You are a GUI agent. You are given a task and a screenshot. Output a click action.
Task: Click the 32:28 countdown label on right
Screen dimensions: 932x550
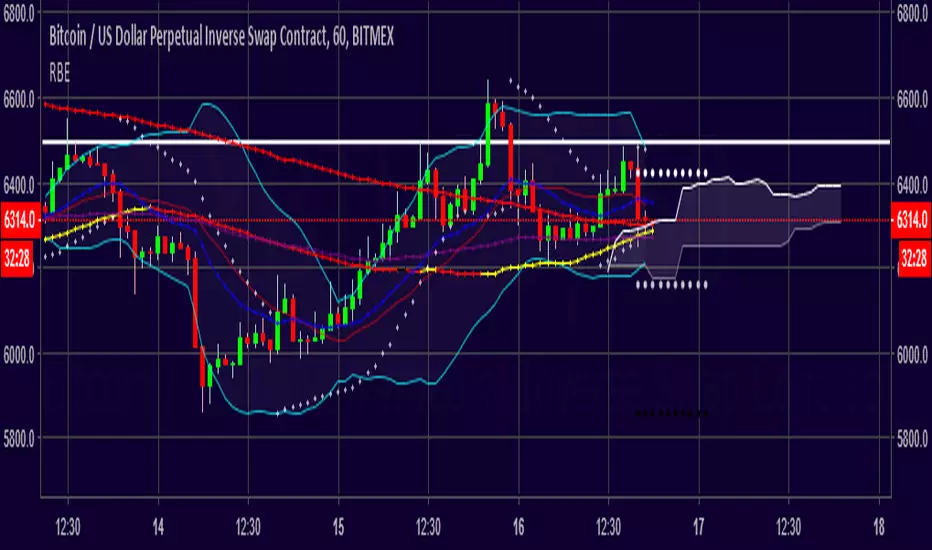pos(913,259)
